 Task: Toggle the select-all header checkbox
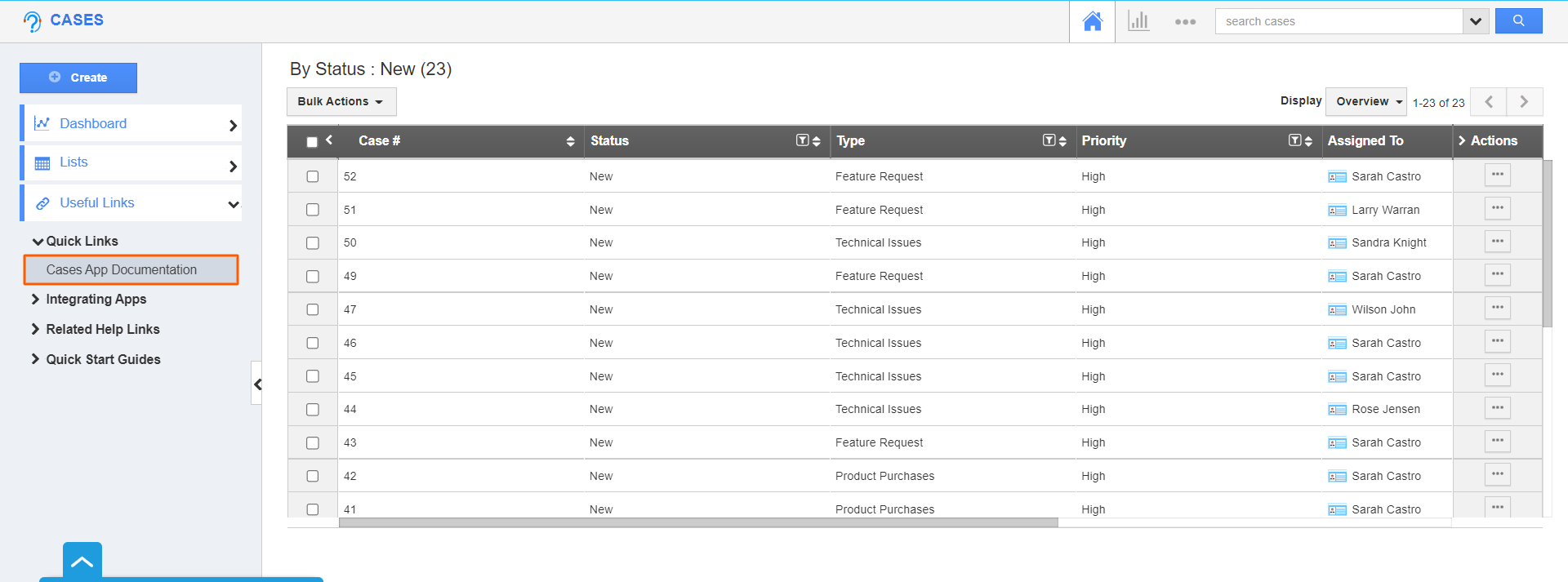coord(312,142)
